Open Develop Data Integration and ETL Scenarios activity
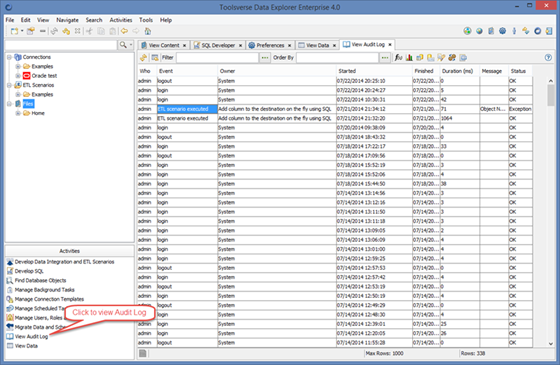 click(x=64, y=262)
